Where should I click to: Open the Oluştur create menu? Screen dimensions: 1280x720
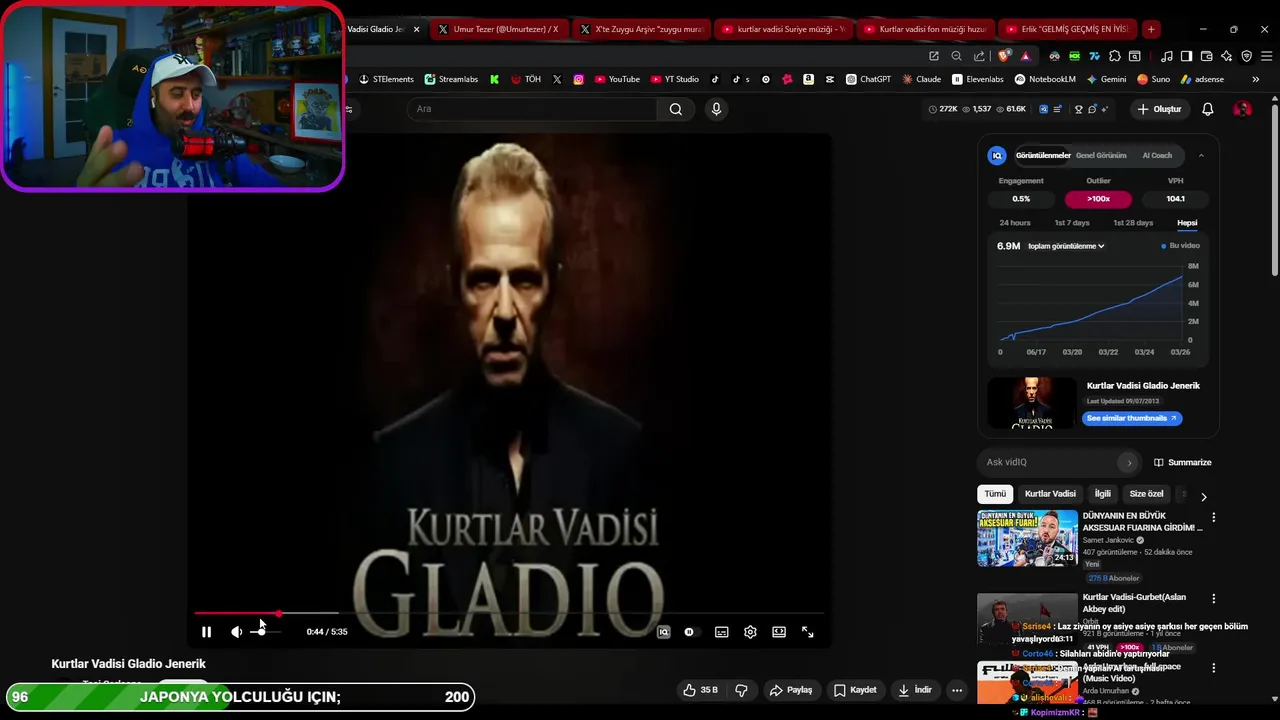pyautogui.click(x=1159, y=109)
